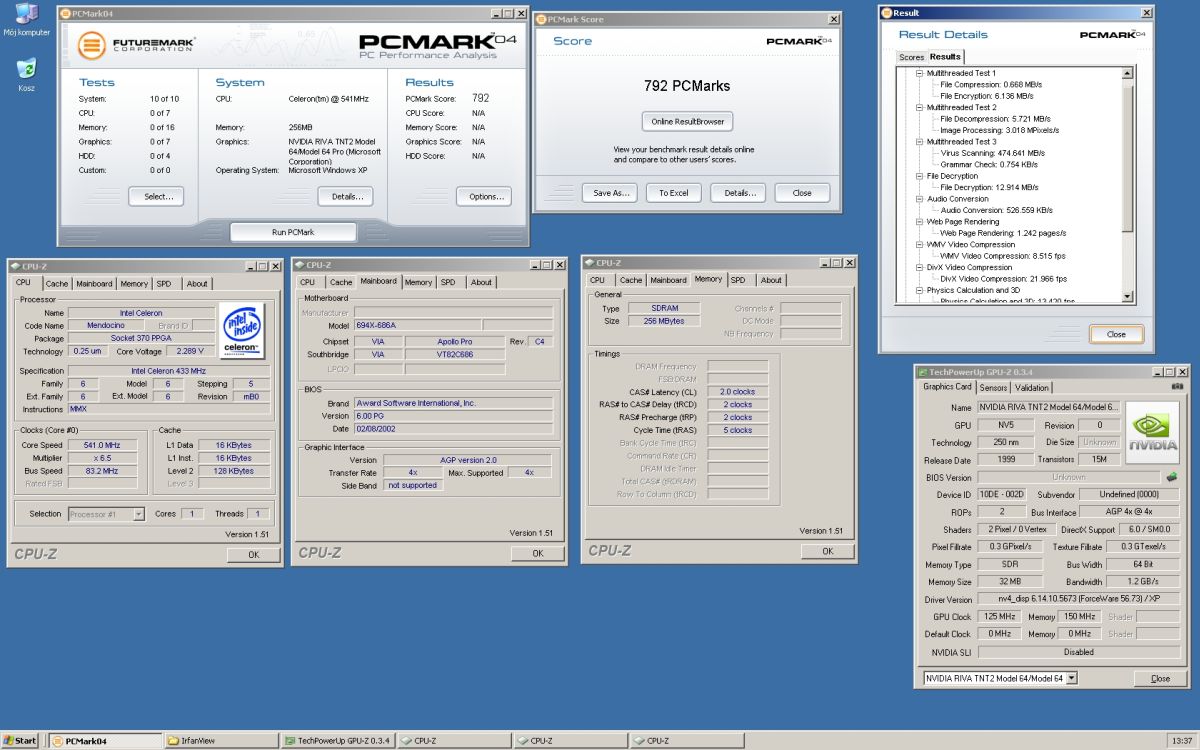Click the Run PCMark button
Viewport: 1200px width, 750px height.
(293, 232)
